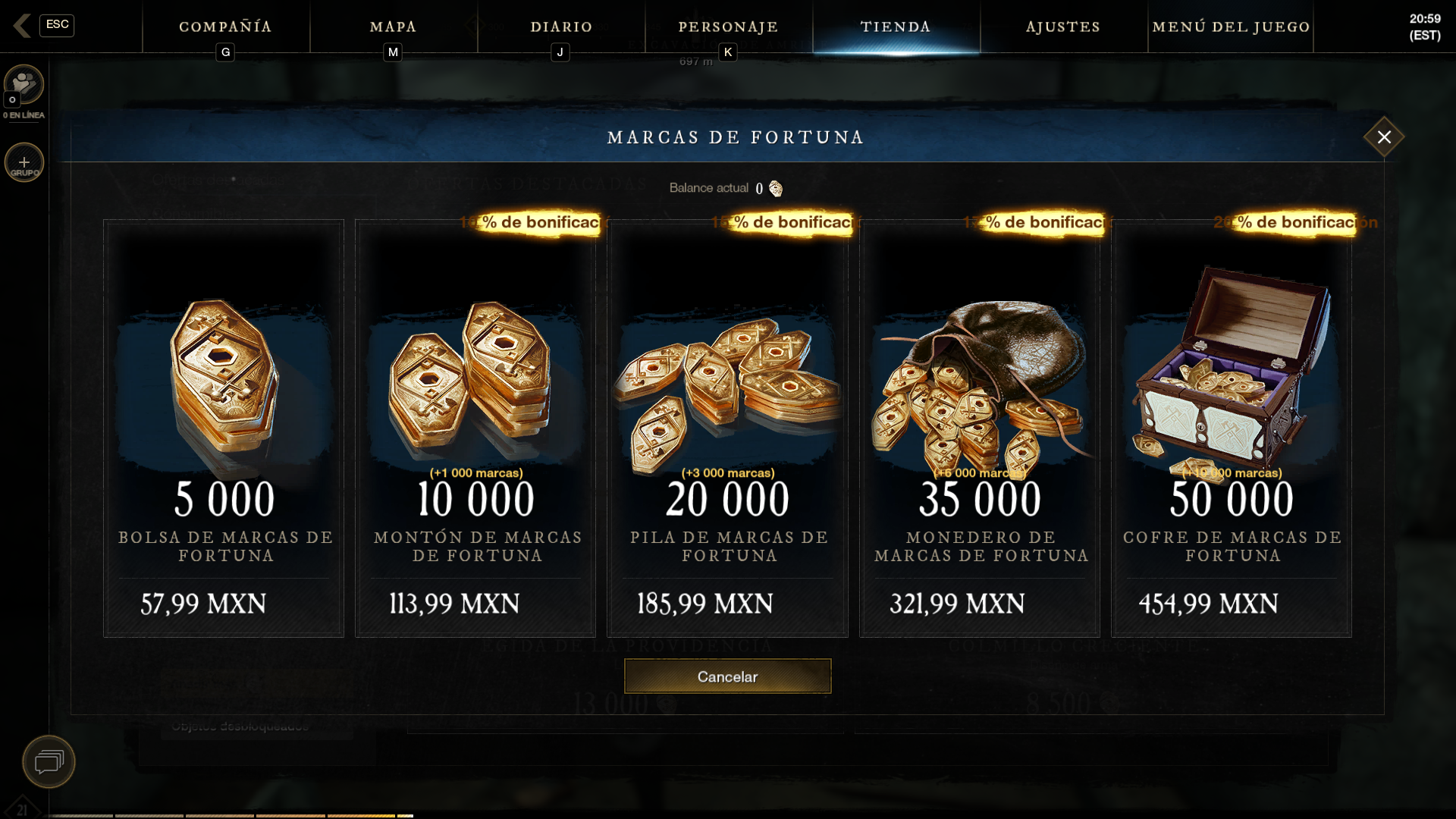Open Menú del Juego
1456x819 pixels.
point(1231,27)
